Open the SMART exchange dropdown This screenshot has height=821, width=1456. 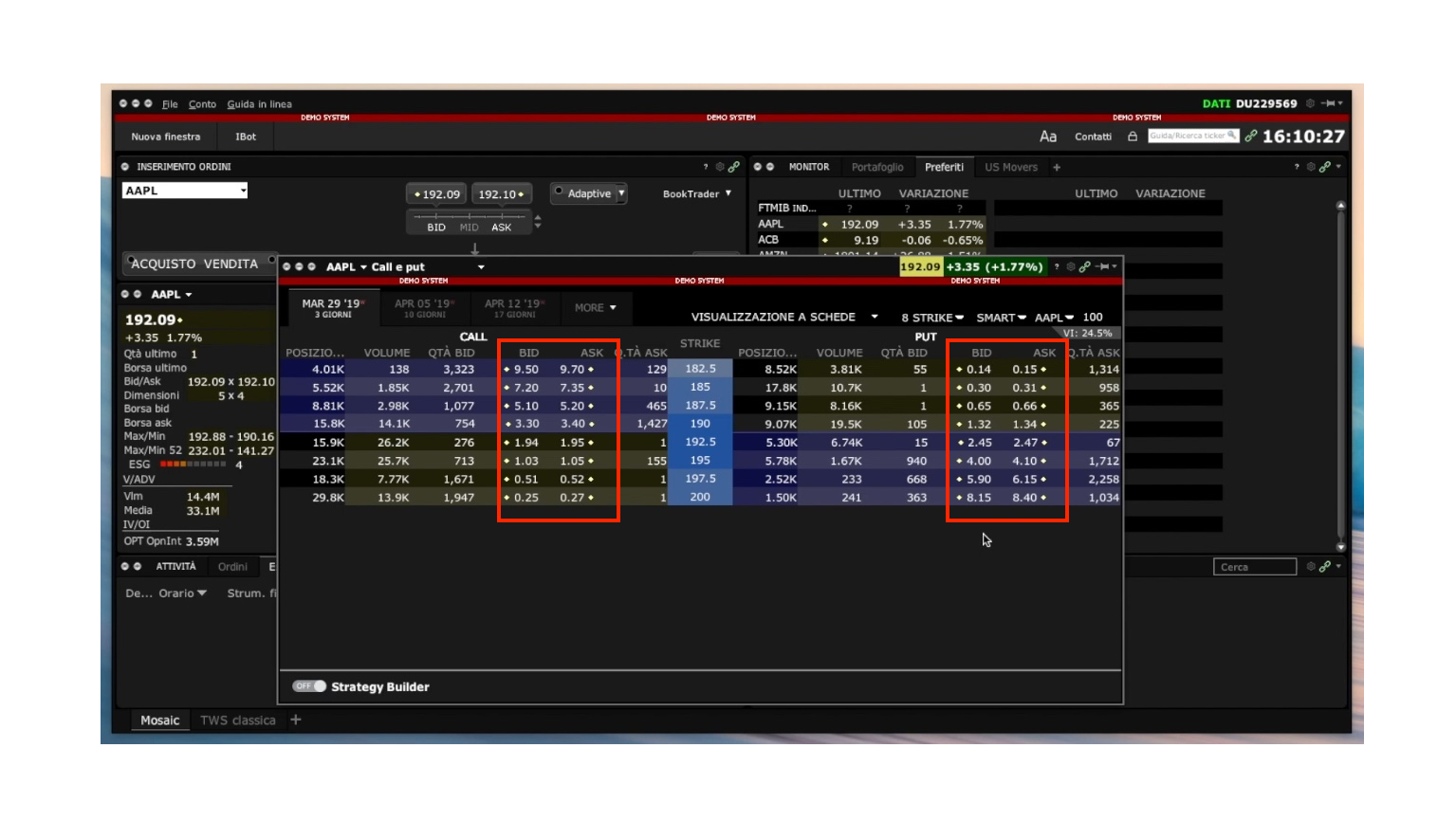tap(1002, 318)
